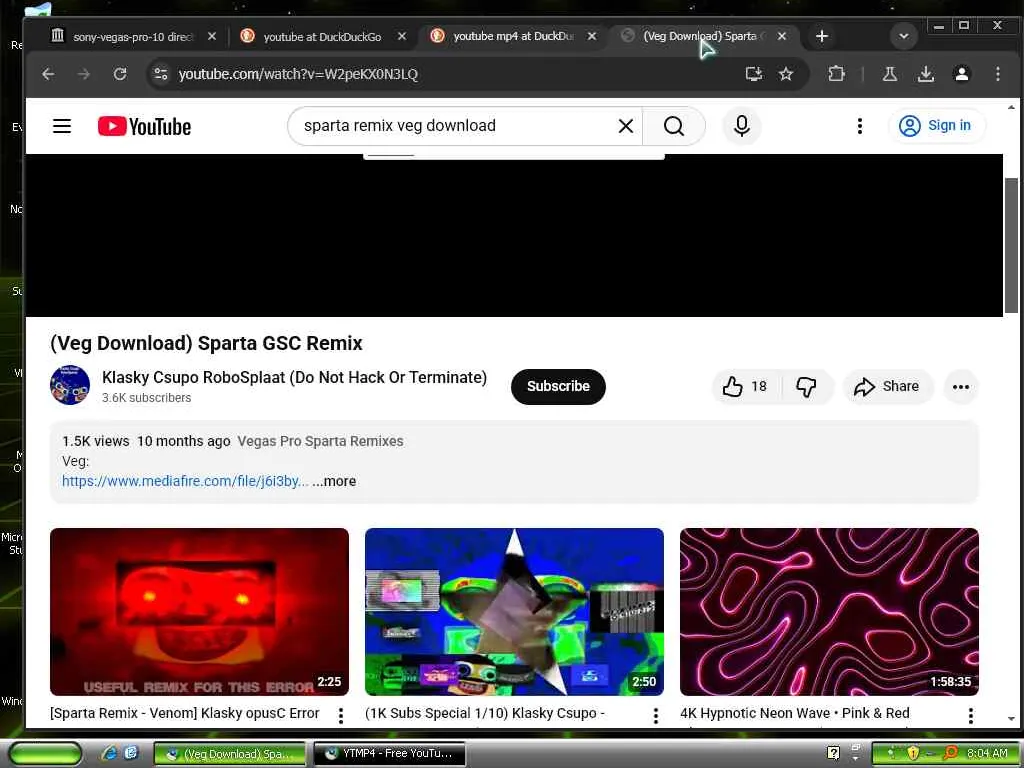This screenshot has width=1024, height=768.
Task: Click the 8:04 AM clock
Action: click(x=987, y=754)
